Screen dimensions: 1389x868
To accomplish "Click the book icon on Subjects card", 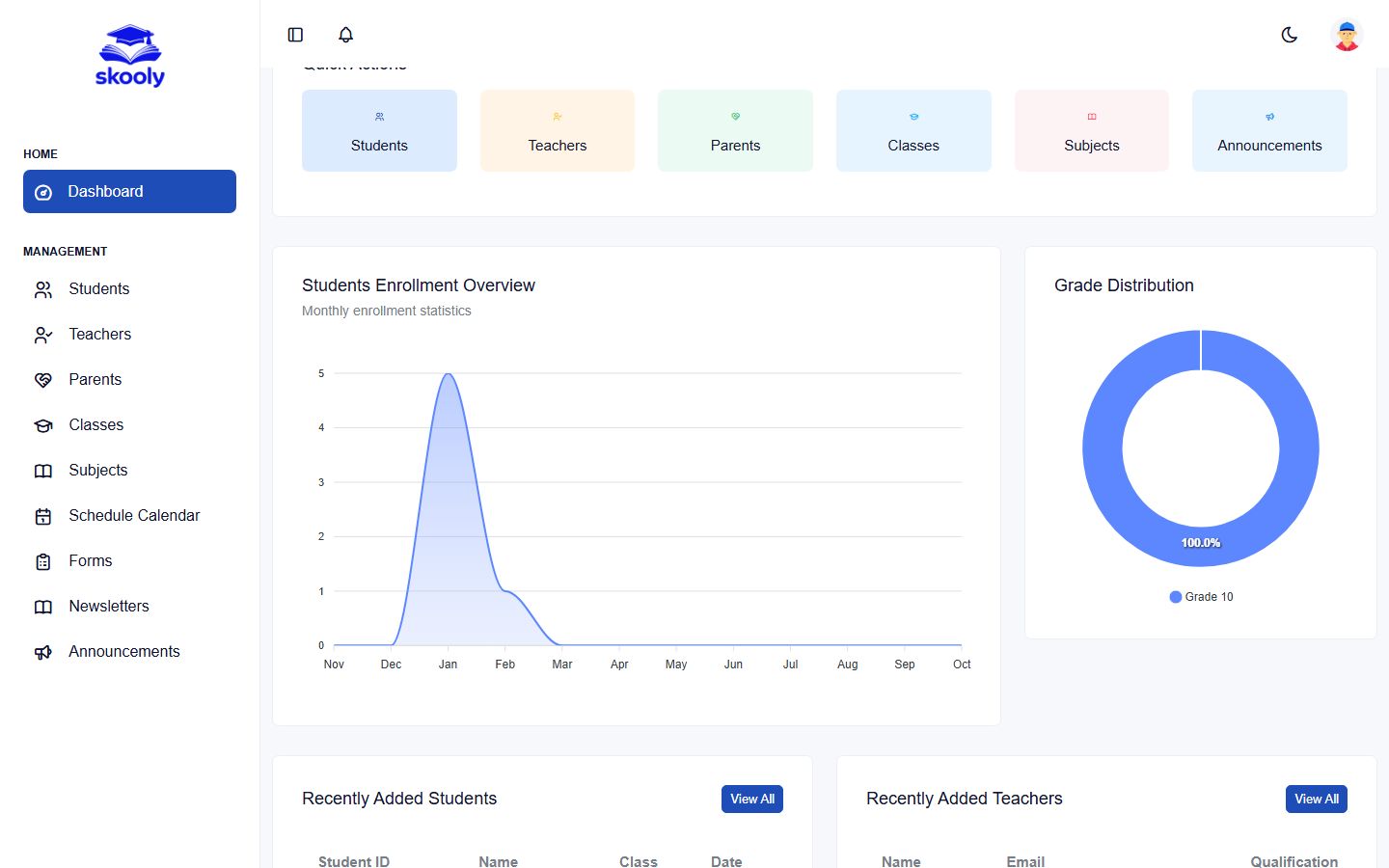I will tap(1092, 117).
